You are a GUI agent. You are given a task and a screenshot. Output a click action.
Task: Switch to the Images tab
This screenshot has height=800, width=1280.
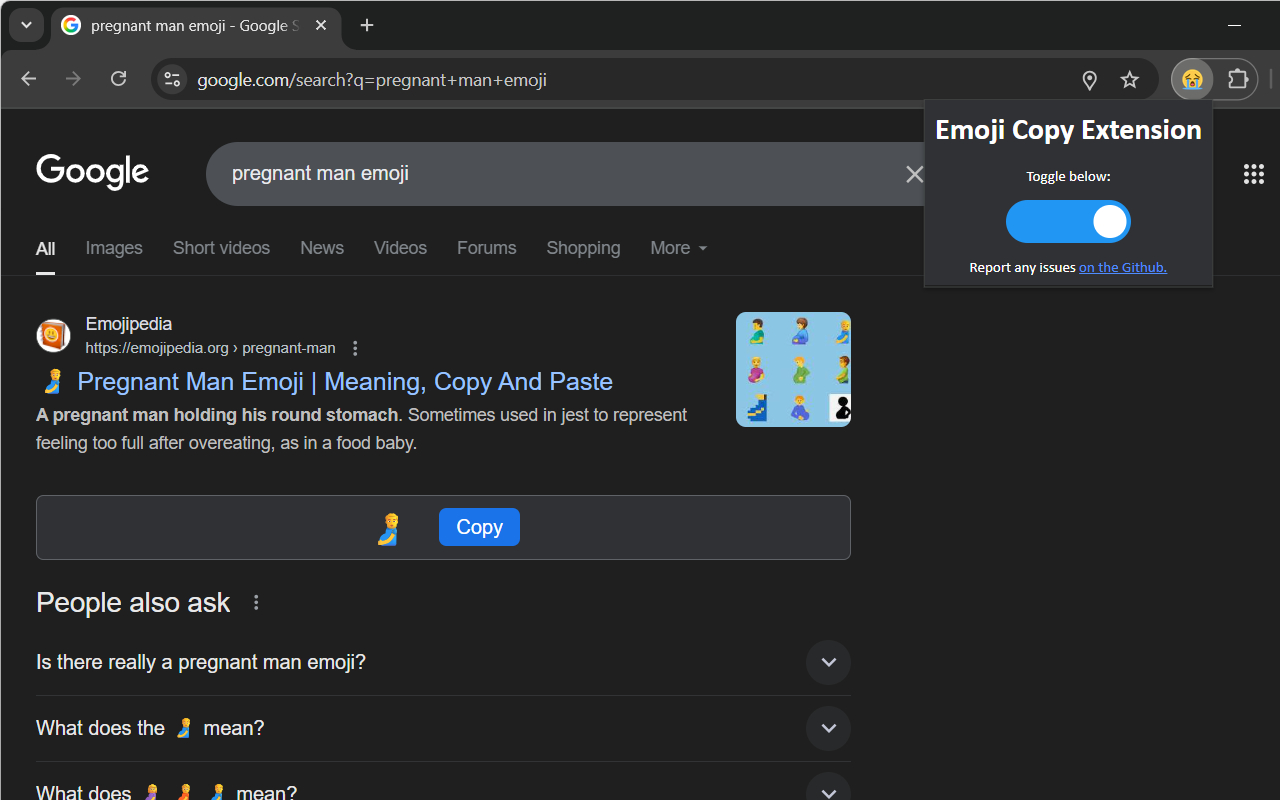pyautogui.click(x=114, y=248)
